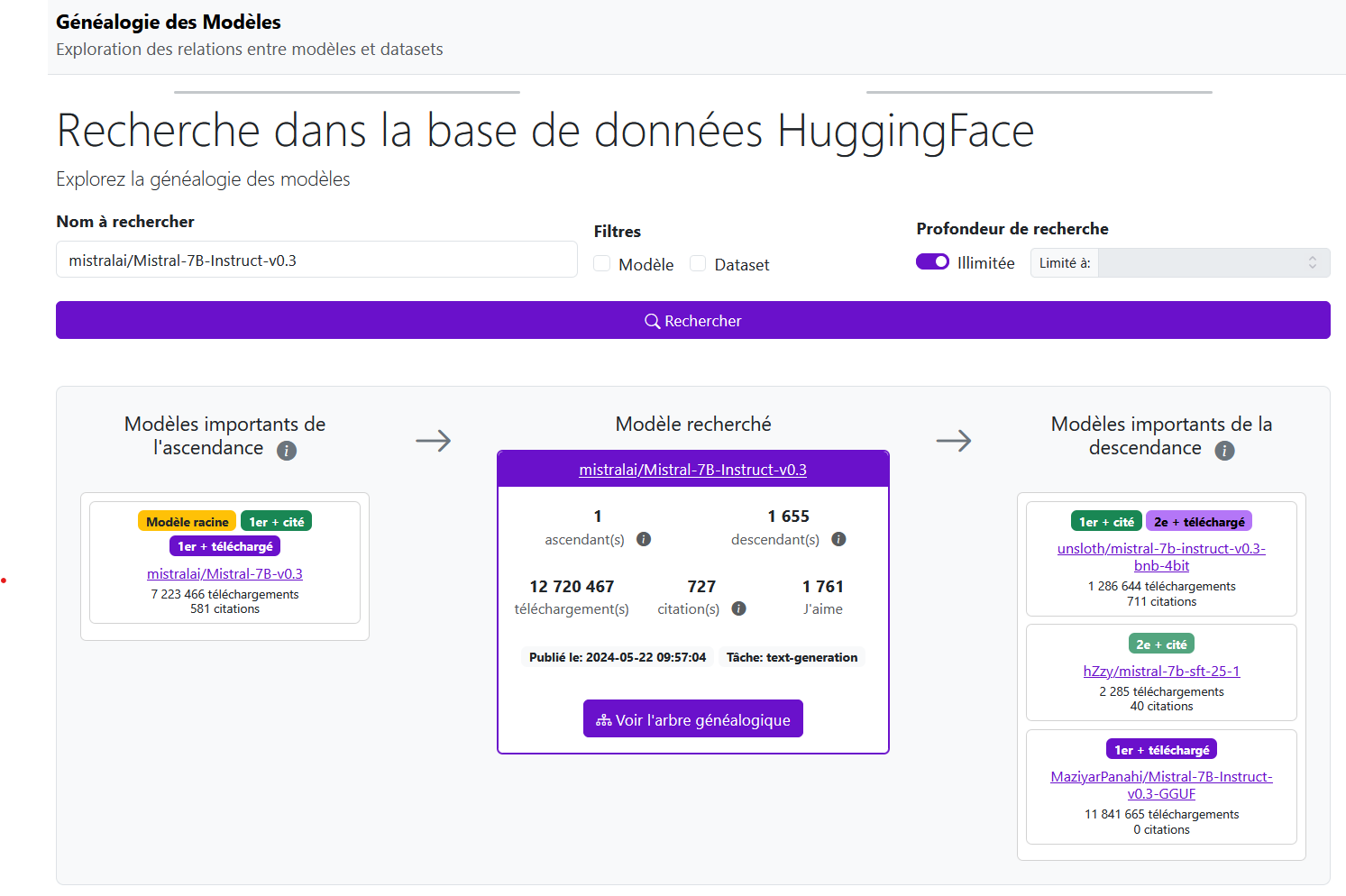Click the magnifier icon inside the Rechercher button

pos(652,321)
